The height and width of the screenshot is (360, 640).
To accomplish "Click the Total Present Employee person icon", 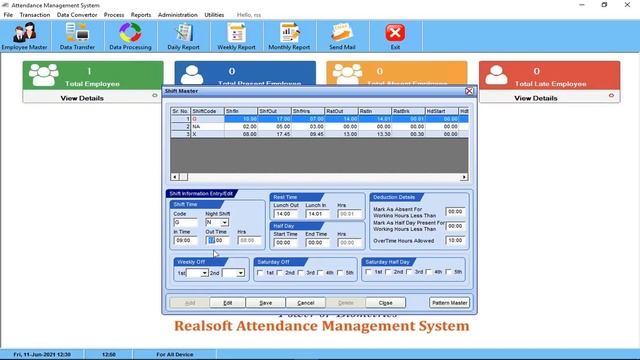I will [x=192, y=75].
